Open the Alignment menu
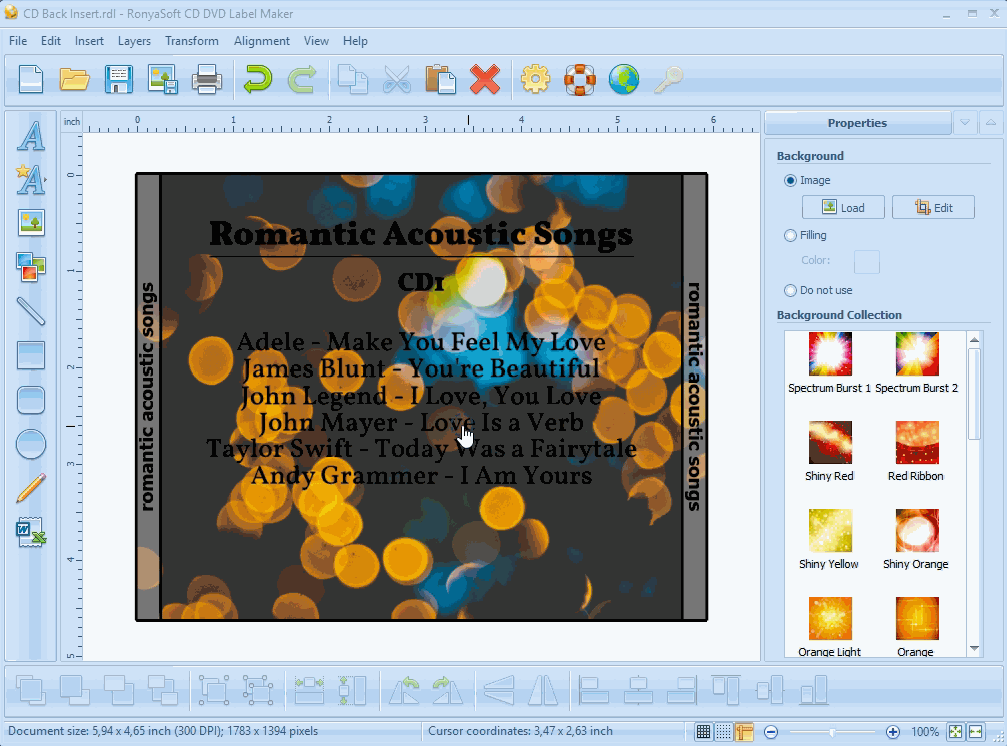The image size is (1007, 746). coord(261,41)
